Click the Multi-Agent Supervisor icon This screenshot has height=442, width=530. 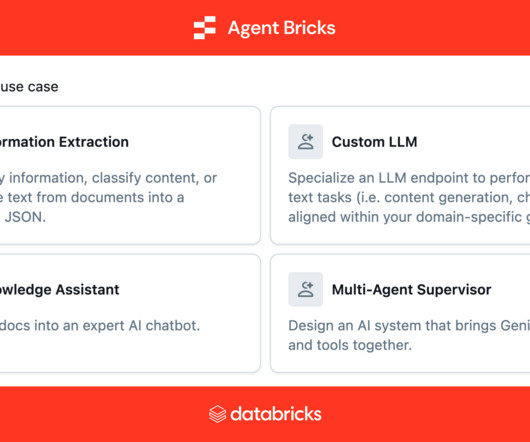(x=306, y=289)
